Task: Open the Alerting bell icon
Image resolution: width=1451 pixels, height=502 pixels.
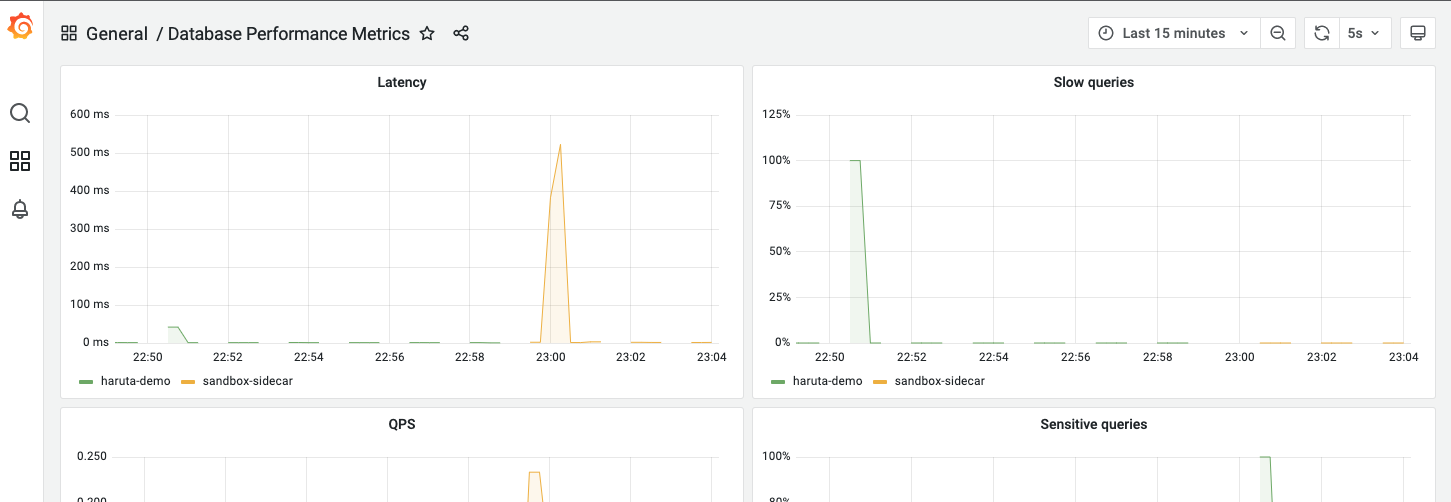Action: tap(20, 209)
